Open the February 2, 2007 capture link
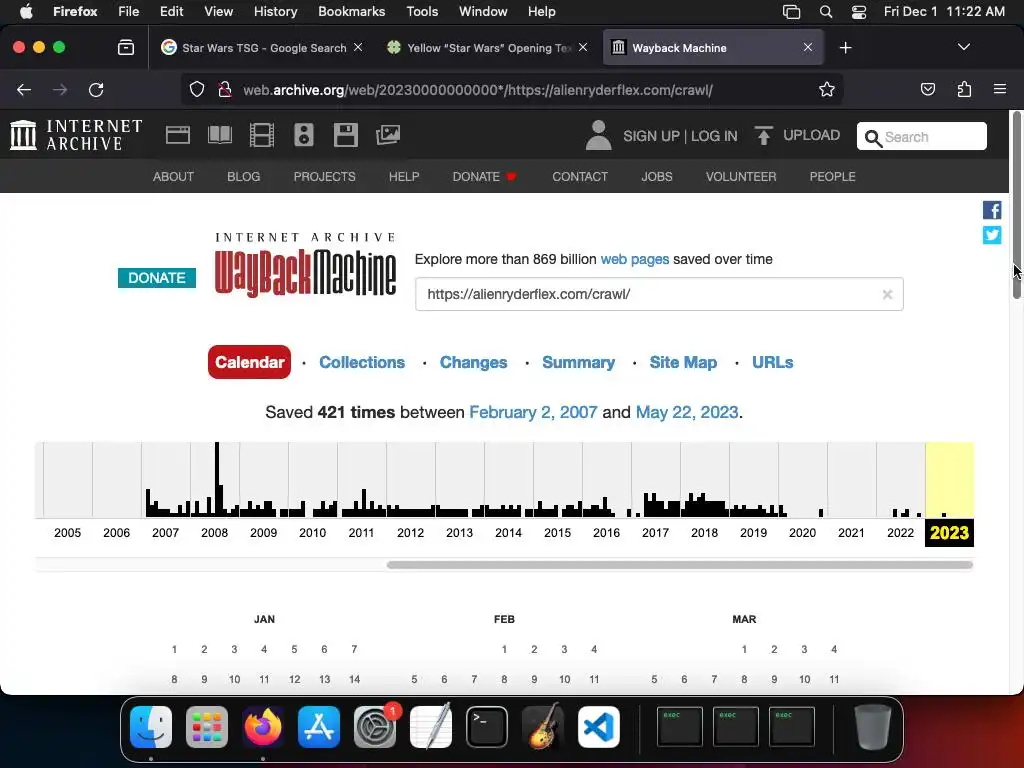This screenshot has width=1024, height=768. coord(533,412)
